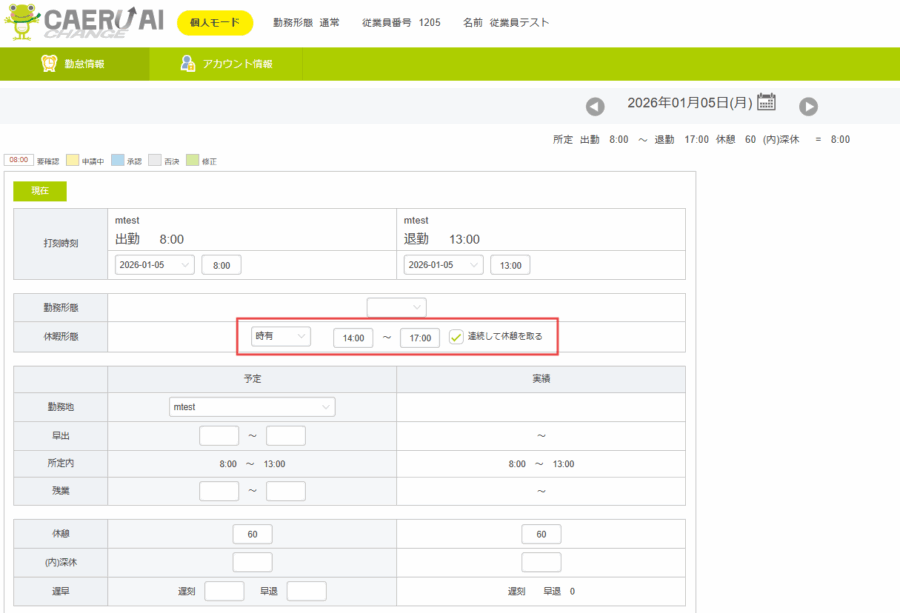Image resolution: width=900 pixels, height=613 pixels.
Task: Click the 13:00 clock-out time field
Action: (x=510, y=265)
